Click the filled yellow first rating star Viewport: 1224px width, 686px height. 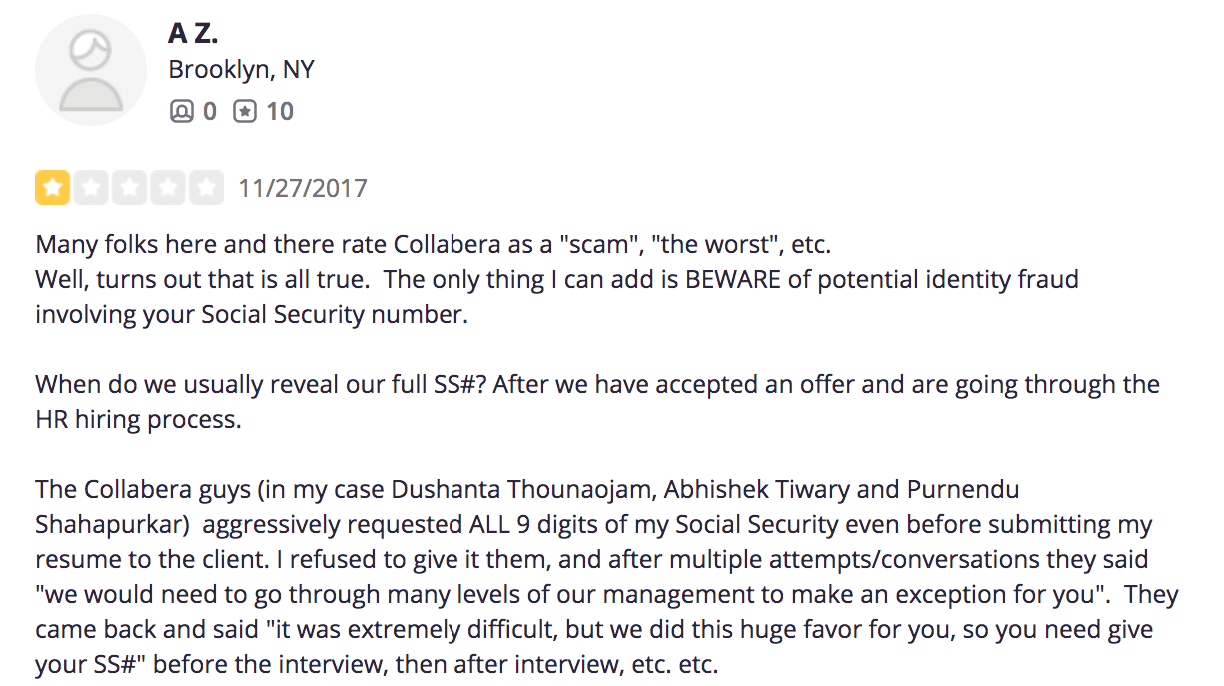[52, 188]
